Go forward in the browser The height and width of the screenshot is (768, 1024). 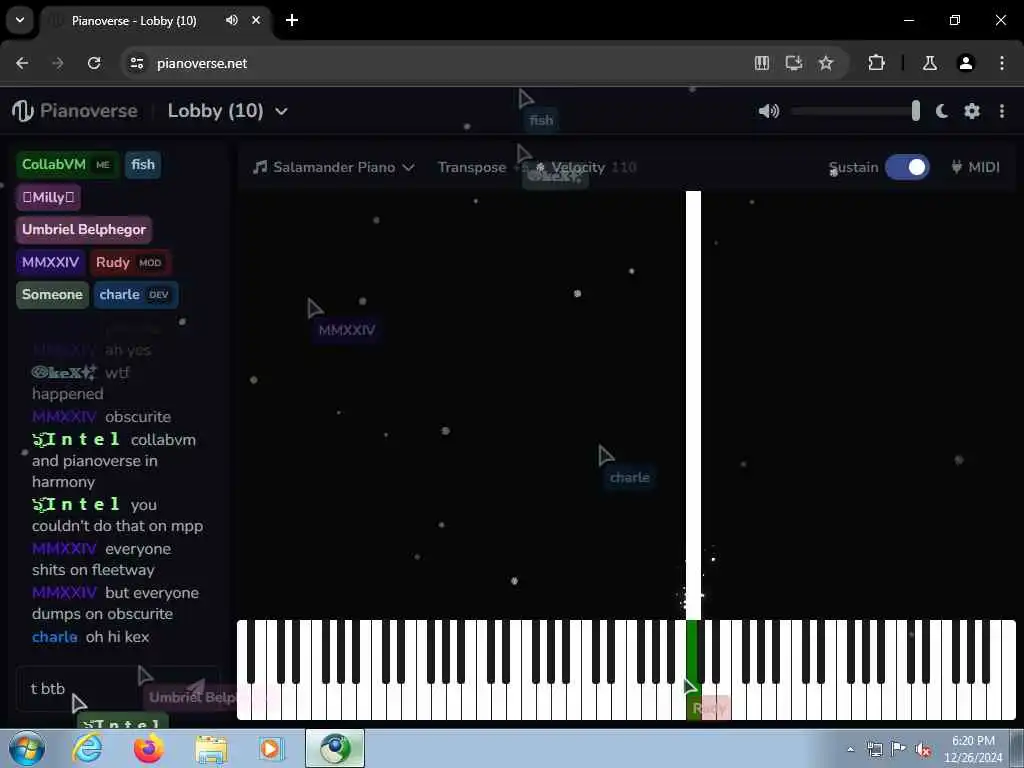(57, 63)
